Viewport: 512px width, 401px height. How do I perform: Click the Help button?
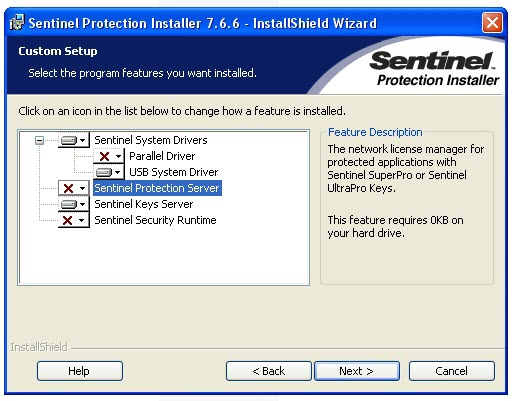coord(80,371)
